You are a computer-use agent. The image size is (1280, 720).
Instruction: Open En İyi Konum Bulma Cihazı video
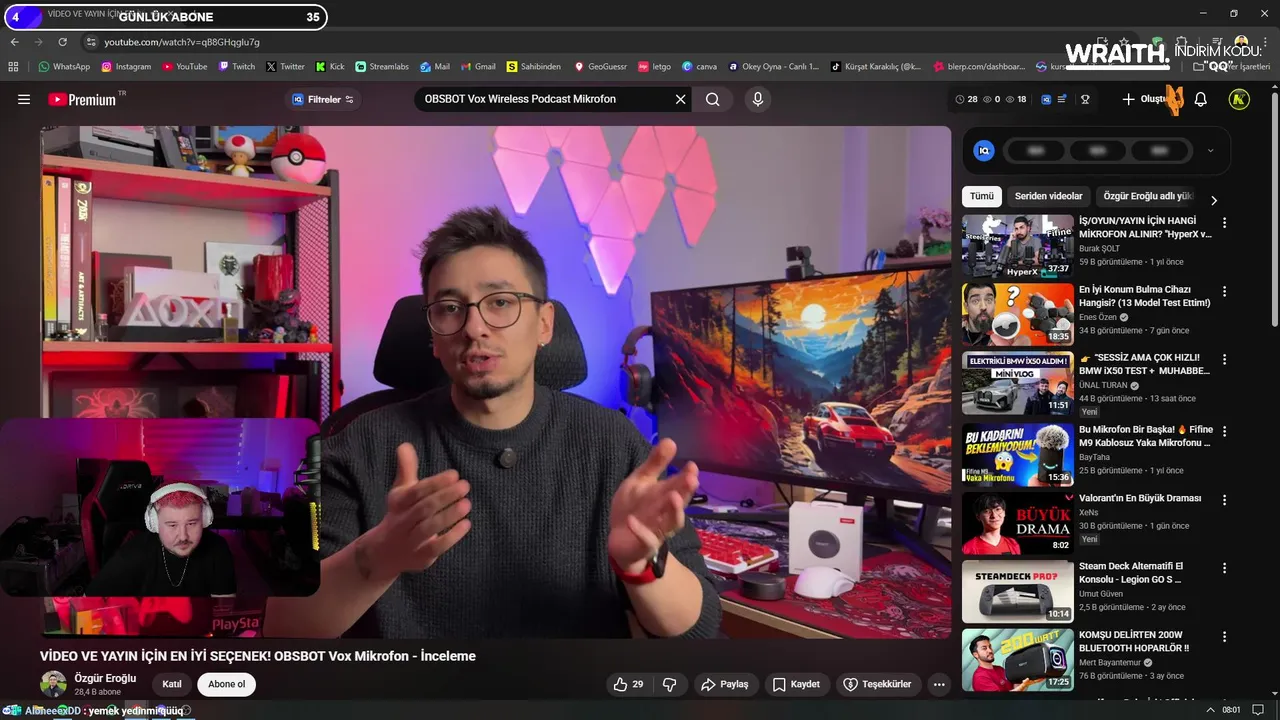pyautogui.click(x=1145, y=296)
